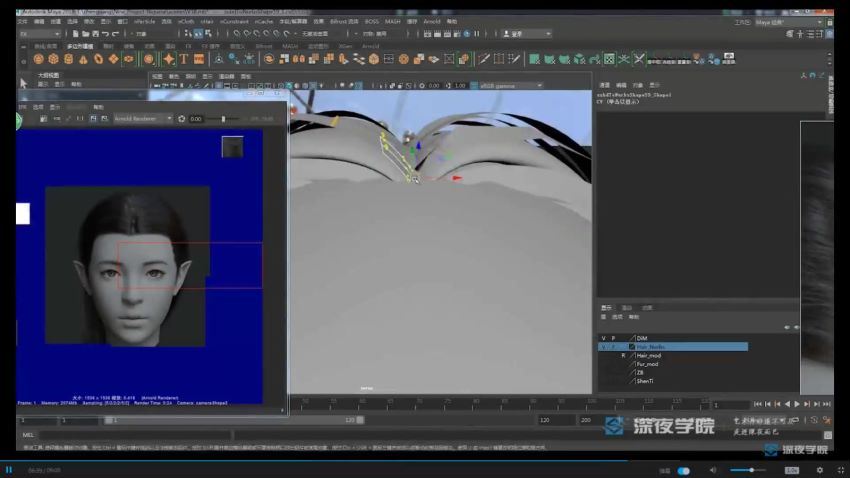Click the Select tool arrow in toolbox
Screen dimensions: 850x478
23,83
